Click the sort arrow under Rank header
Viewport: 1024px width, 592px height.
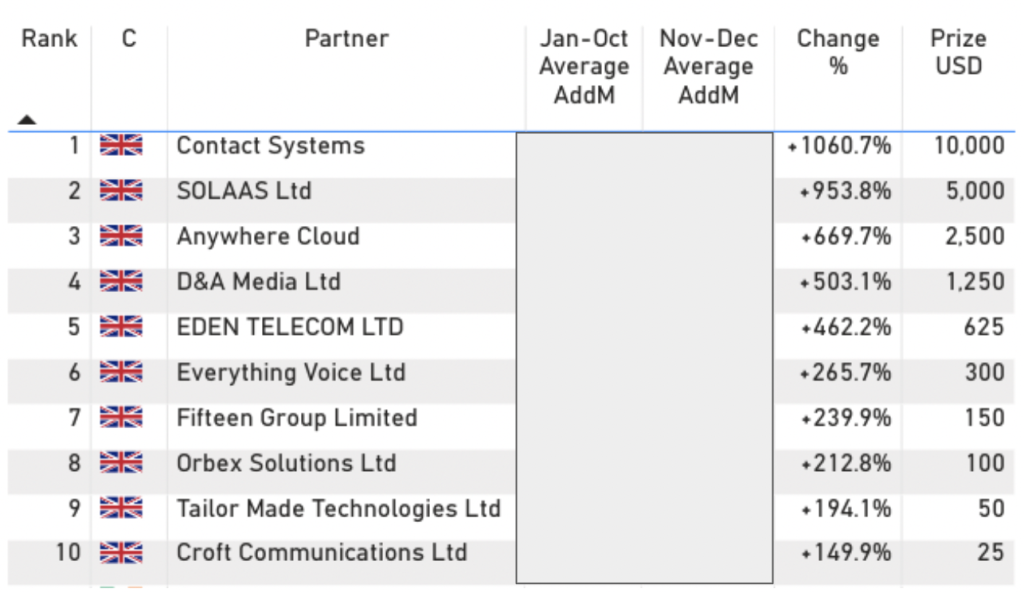(x=27, y=119)
